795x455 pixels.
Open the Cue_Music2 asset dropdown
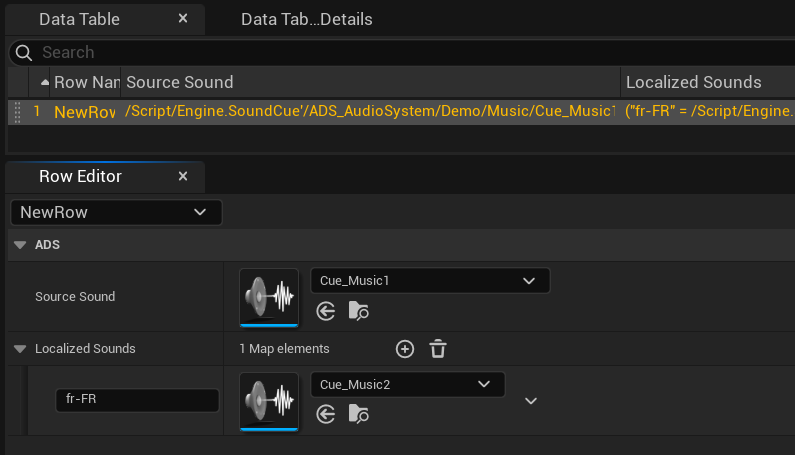click(407, 384)
